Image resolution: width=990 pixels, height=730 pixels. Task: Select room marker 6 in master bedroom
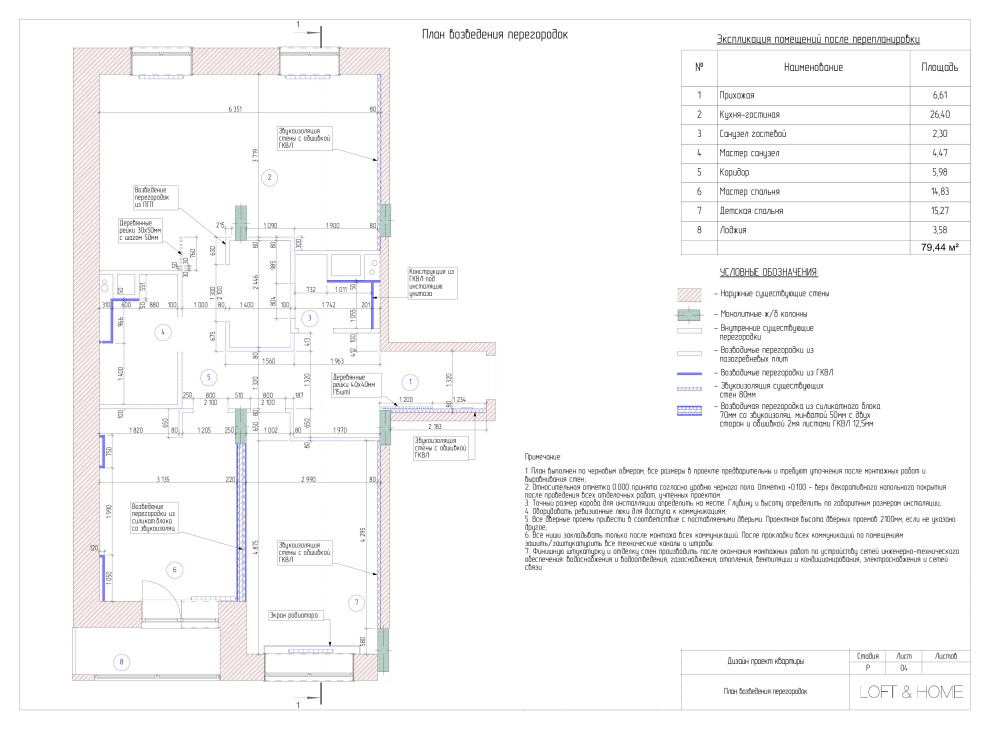click(174, 570)
